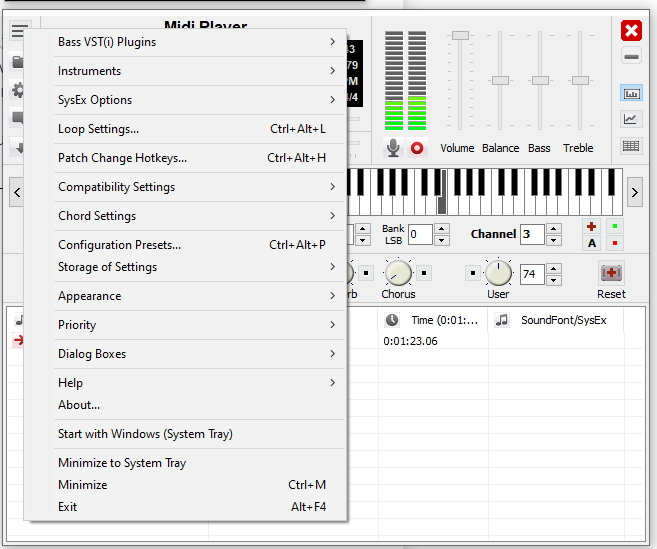Open the line graph view icon
The image size is (657, 549).
[631, 119]
